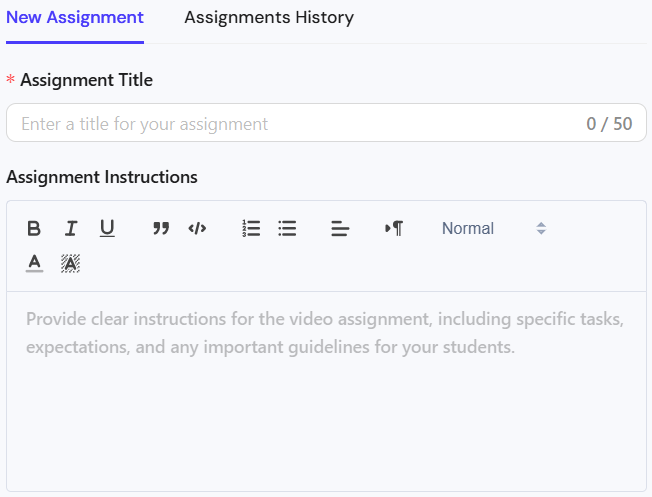Open the text alignment options
The width and height of the screenshot is (652, 497).
(x=340, y=228)
